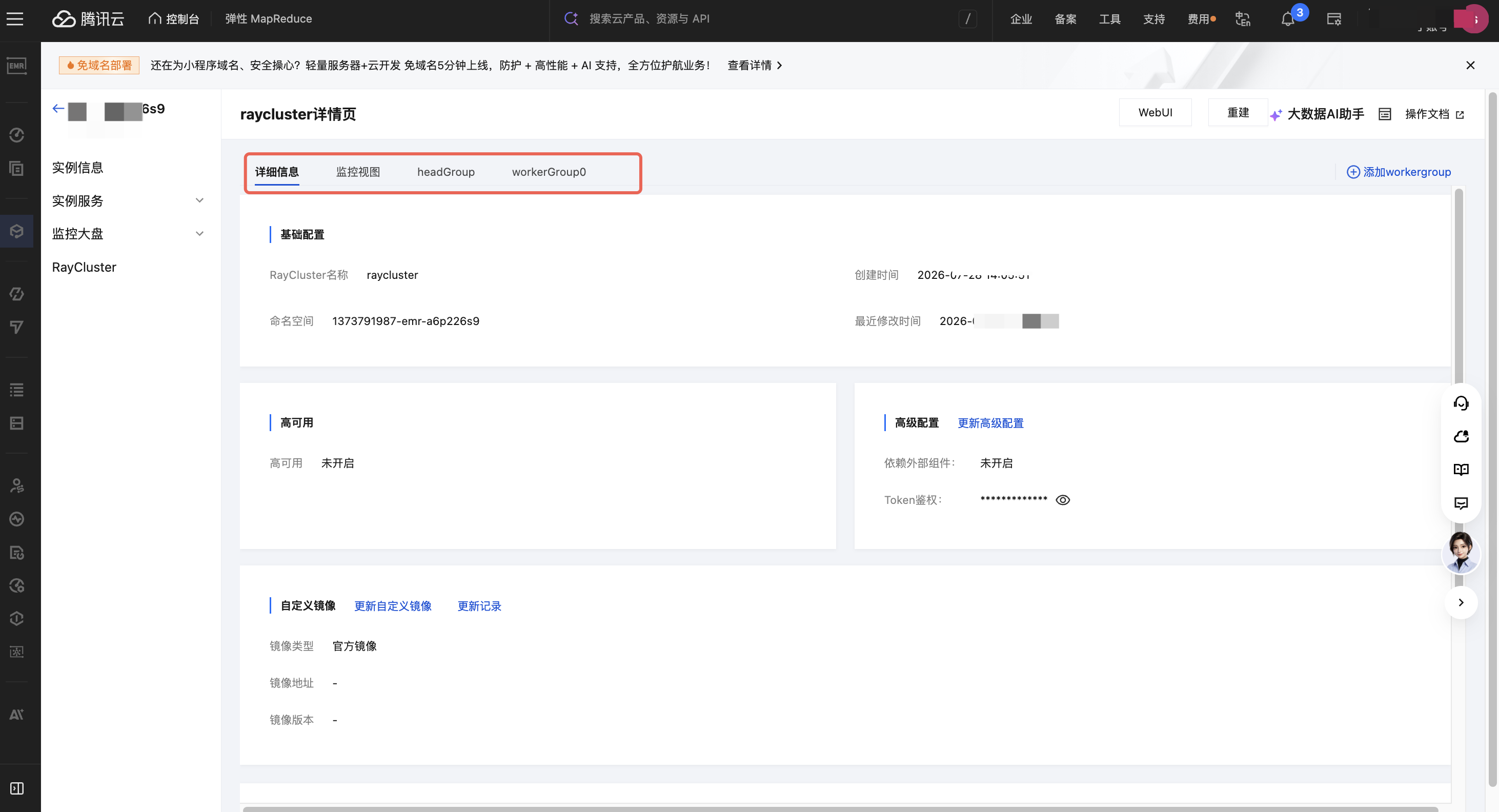Image resolution: width=1499 pixels, height=812 pixels.
Task: Click the slash shortcut icon in search bar
Action: [x=968, y=19]
